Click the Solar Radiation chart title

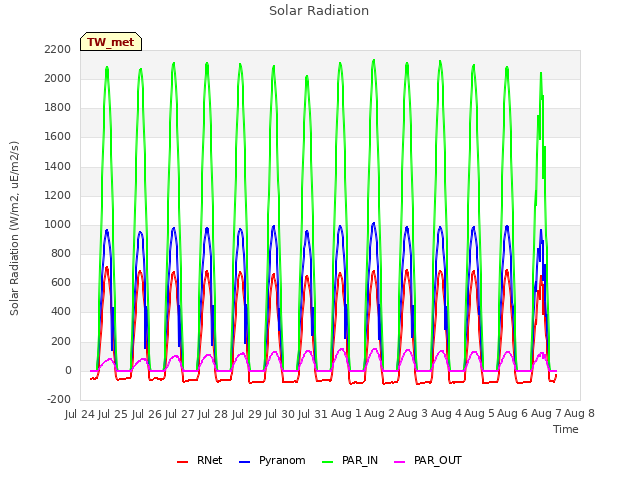pyautogui.click(x=319, y=11)
